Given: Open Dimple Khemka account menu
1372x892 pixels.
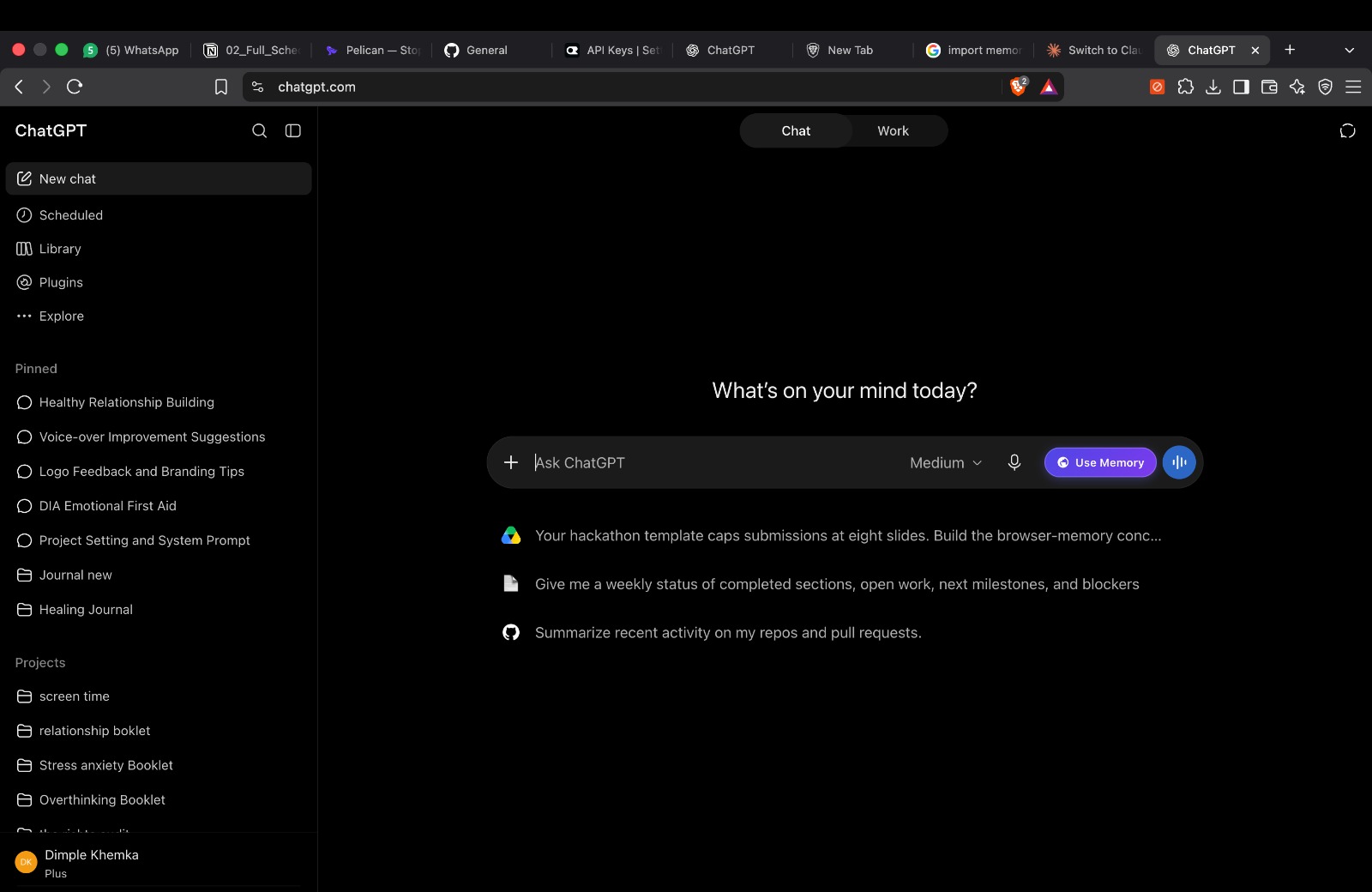Looking at the screenshot, I should [159, 863].
